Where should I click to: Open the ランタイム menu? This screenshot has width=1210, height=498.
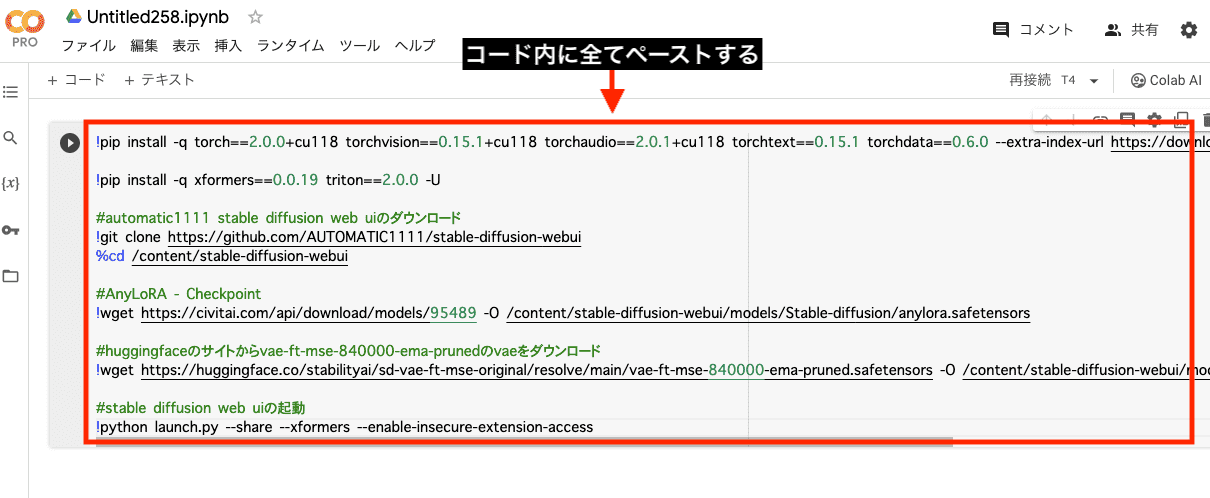(x=290, y=46)
